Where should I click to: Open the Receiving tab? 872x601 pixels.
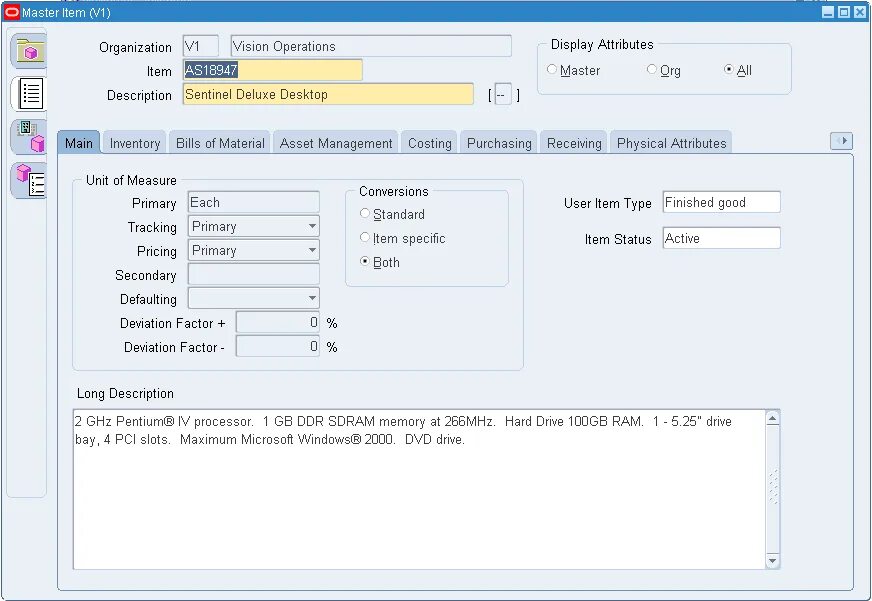click(x=574, y=143)
